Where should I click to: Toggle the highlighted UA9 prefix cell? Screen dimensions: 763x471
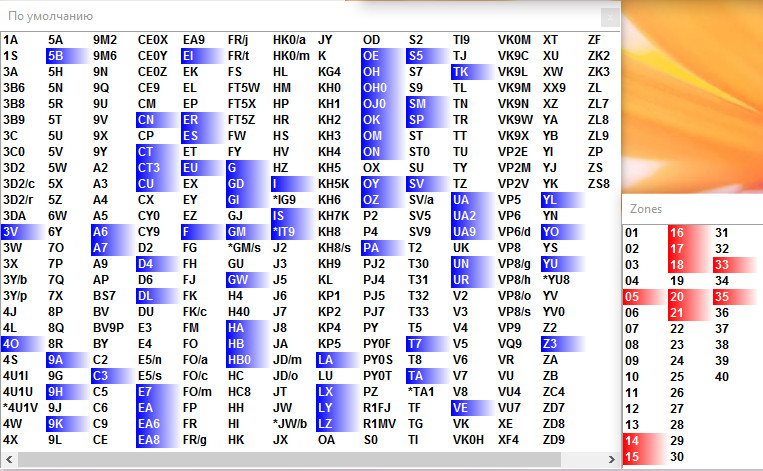click(464, 231)
